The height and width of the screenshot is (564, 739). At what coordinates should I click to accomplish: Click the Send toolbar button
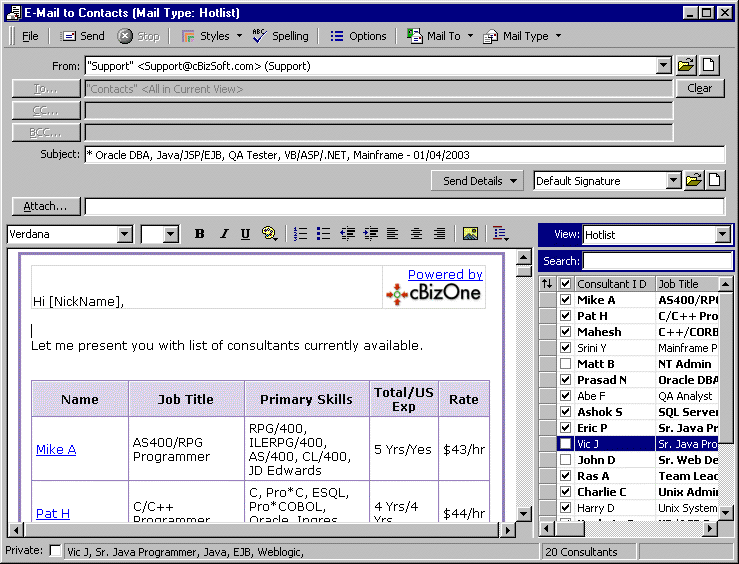point(82,36)
